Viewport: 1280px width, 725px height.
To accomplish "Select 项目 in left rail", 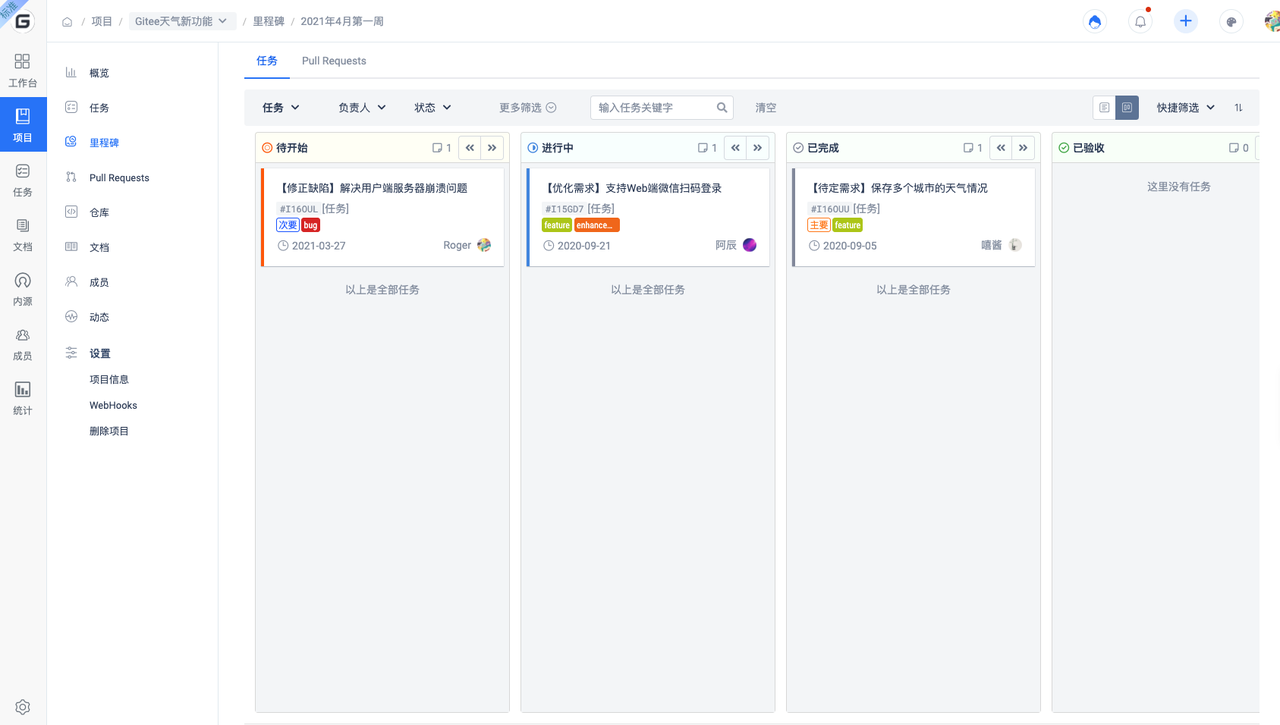I will point(22,125).
